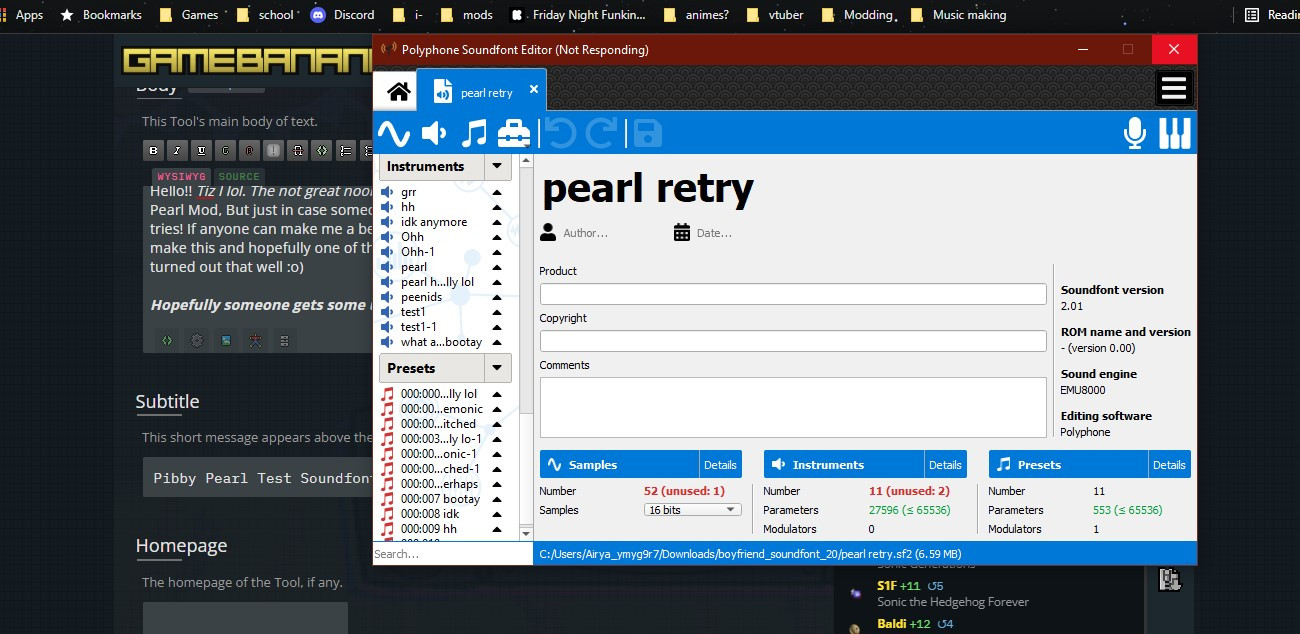This screenshot has width=1300, height=634.
Task: Open Details next to the Samples counter
Action: (720, 464)
